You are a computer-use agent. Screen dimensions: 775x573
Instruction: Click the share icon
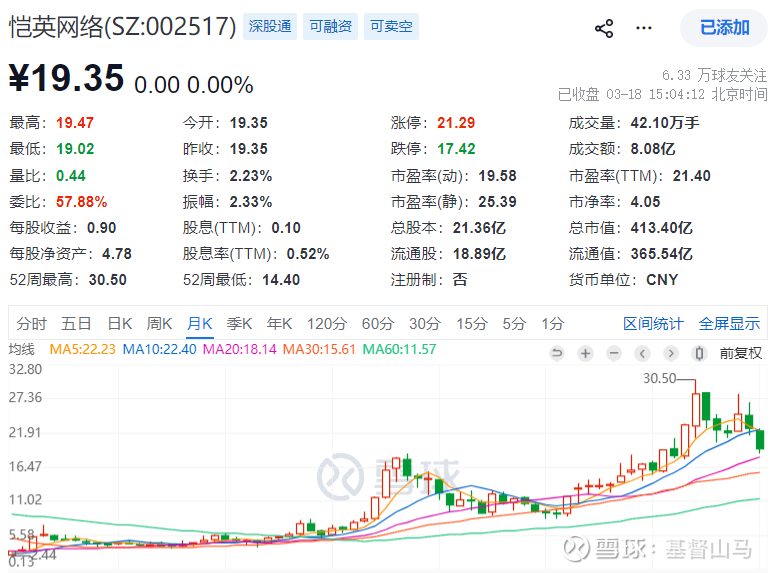pos(603,28)
